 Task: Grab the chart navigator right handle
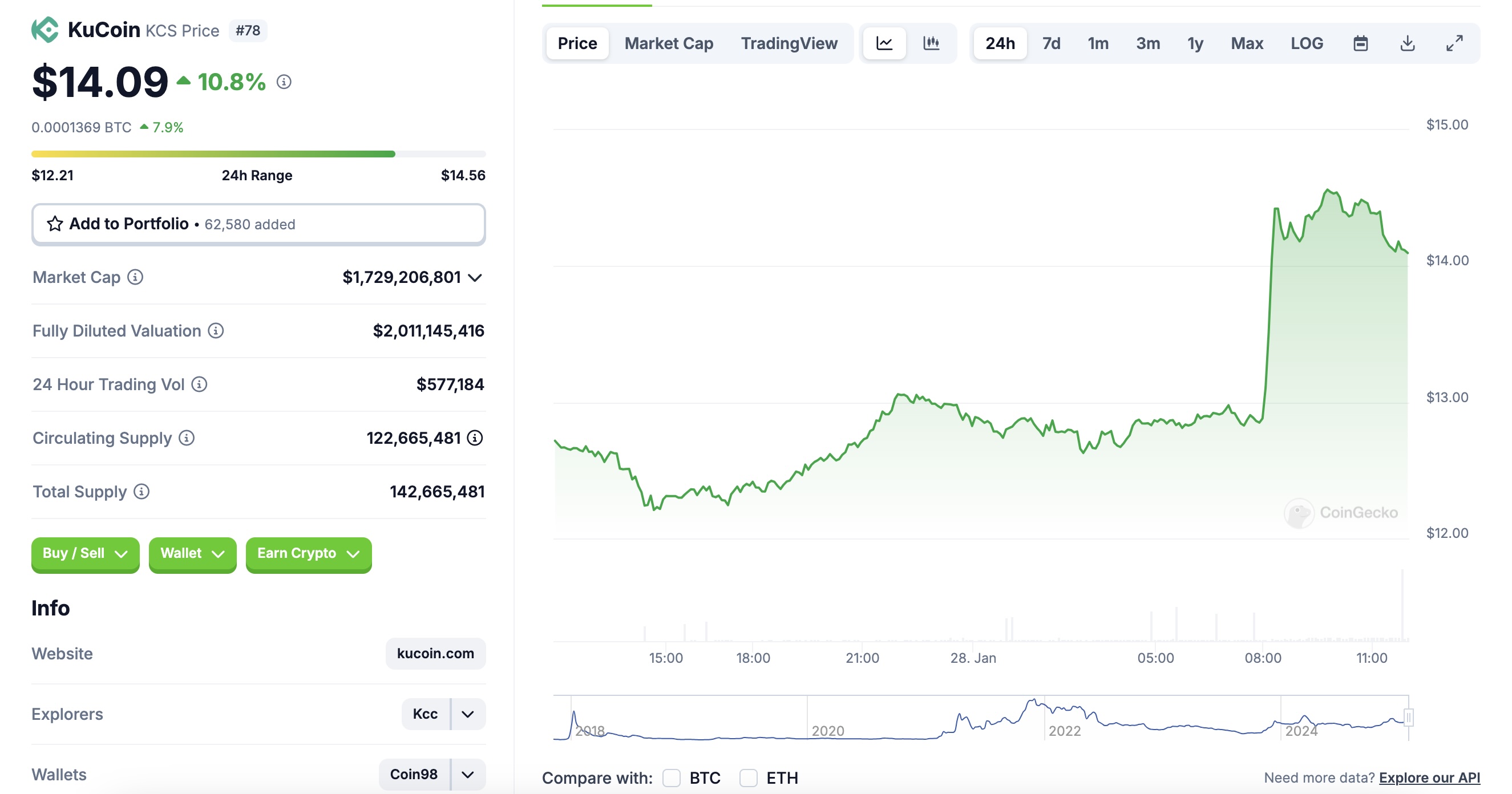click(x=1408, y=716)
